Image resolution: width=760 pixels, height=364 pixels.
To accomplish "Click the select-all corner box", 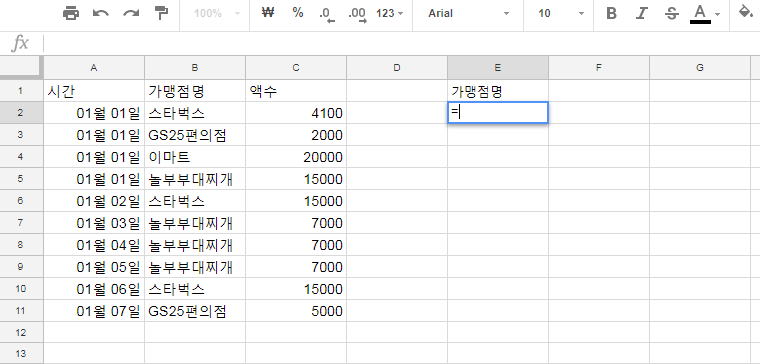I will [21, 67].
